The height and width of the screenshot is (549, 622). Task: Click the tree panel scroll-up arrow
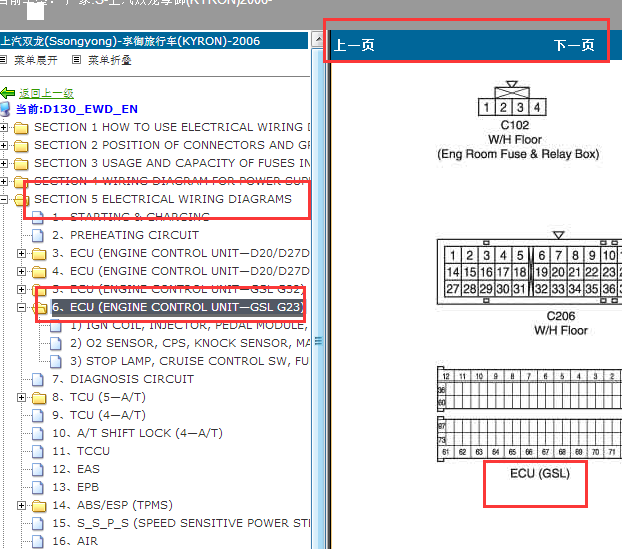pyautogui.click(x=318, y=39)
